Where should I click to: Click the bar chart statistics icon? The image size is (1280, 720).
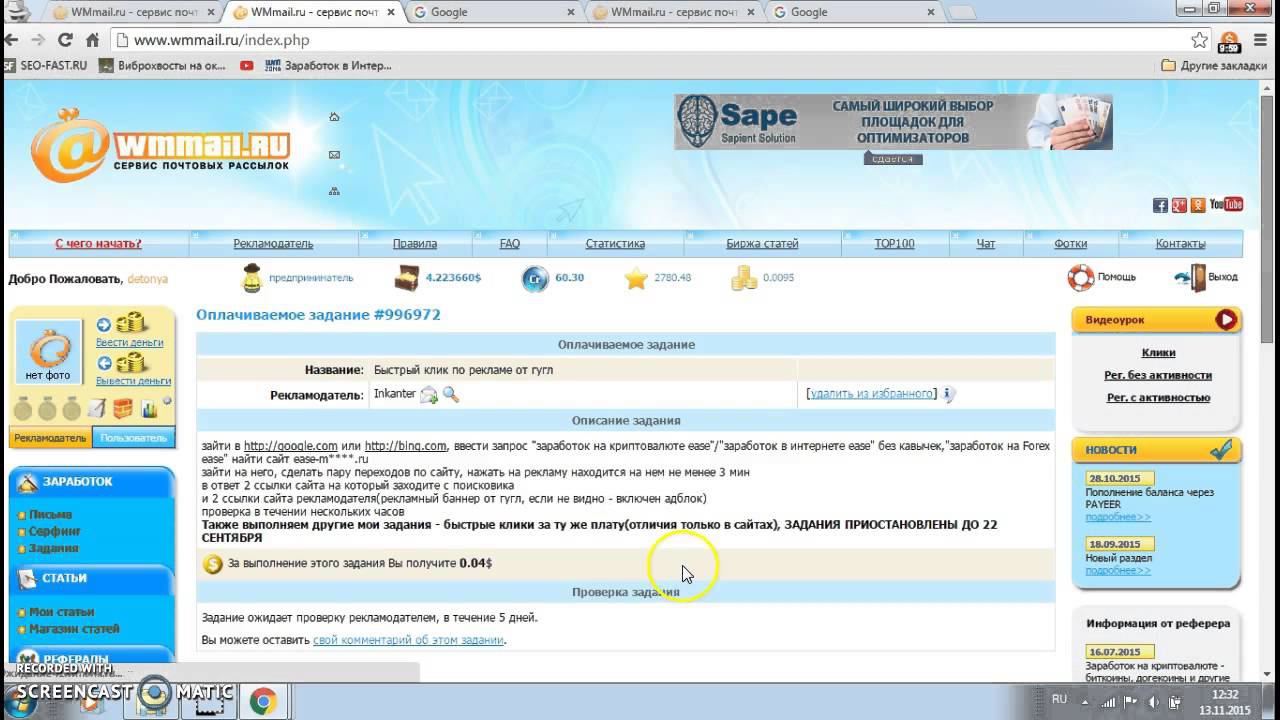149,408
